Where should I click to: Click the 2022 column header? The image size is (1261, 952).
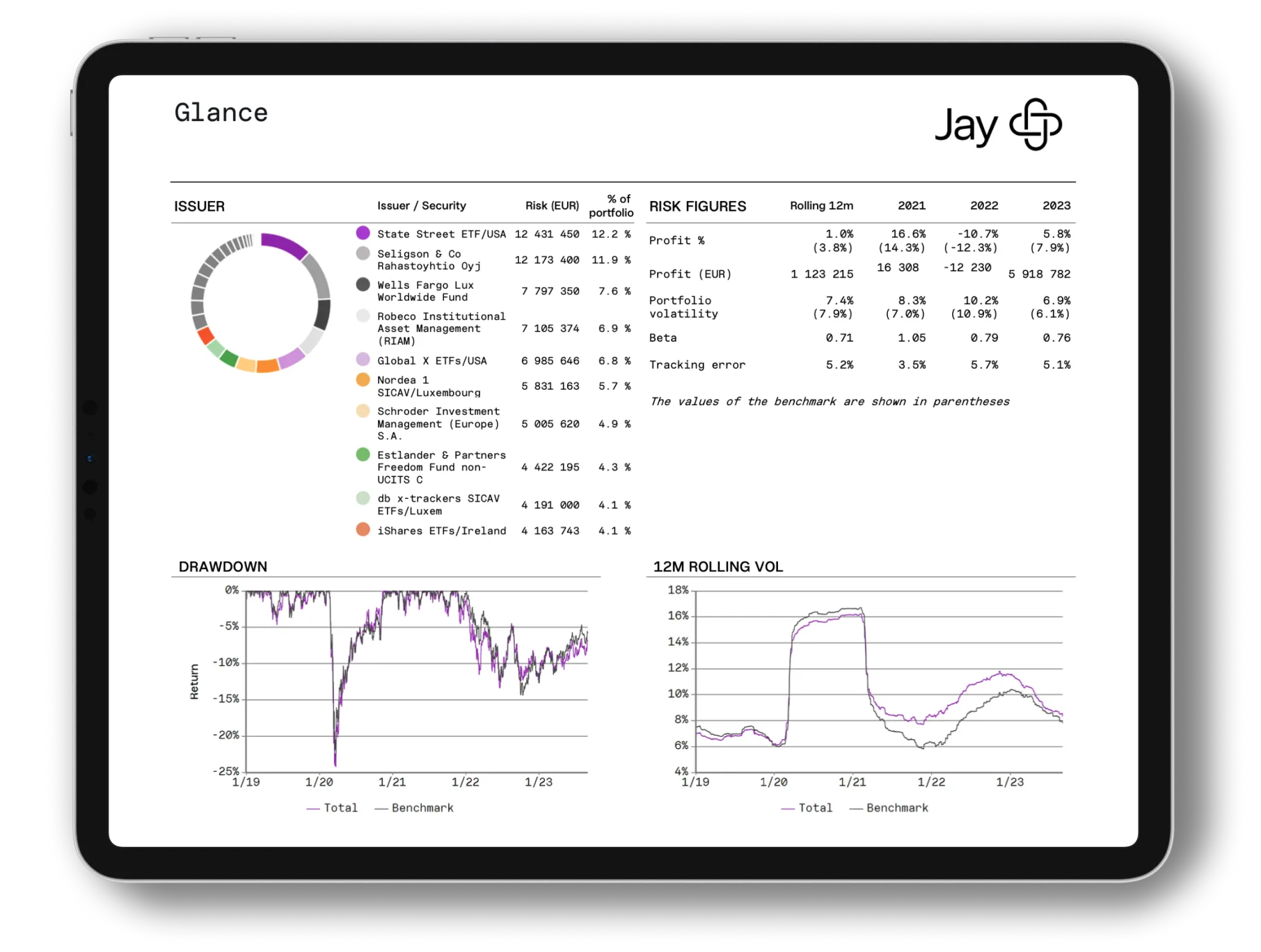[984, 205]
